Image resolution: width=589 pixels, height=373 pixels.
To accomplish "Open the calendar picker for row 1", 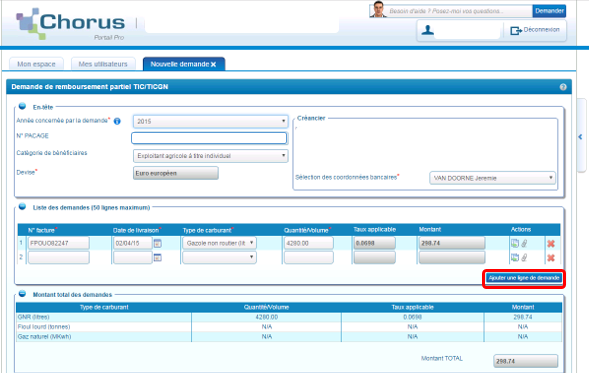I will coord(158,243).
